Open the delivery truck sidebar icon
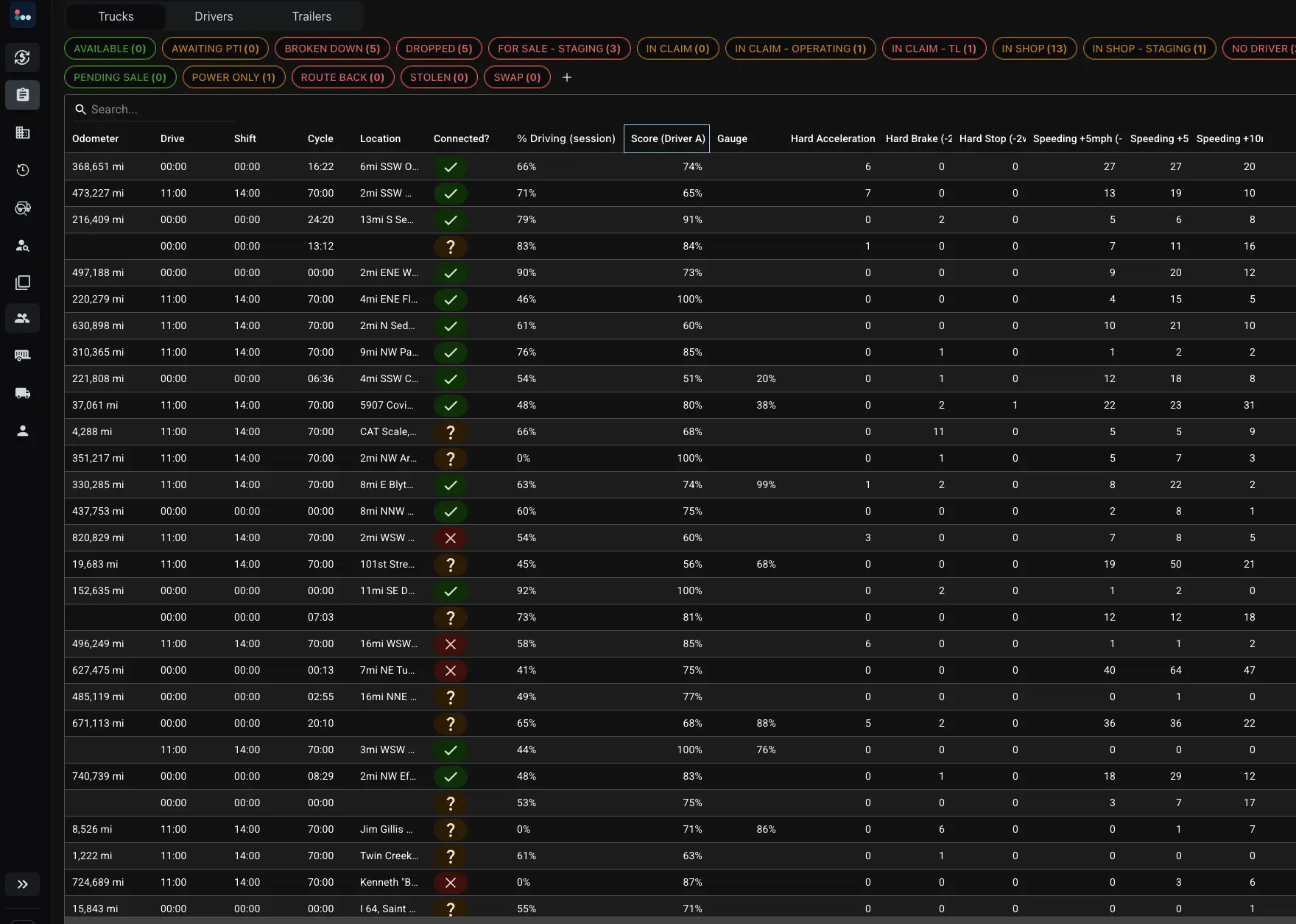 pyautogui.click(x=23, y=393)
